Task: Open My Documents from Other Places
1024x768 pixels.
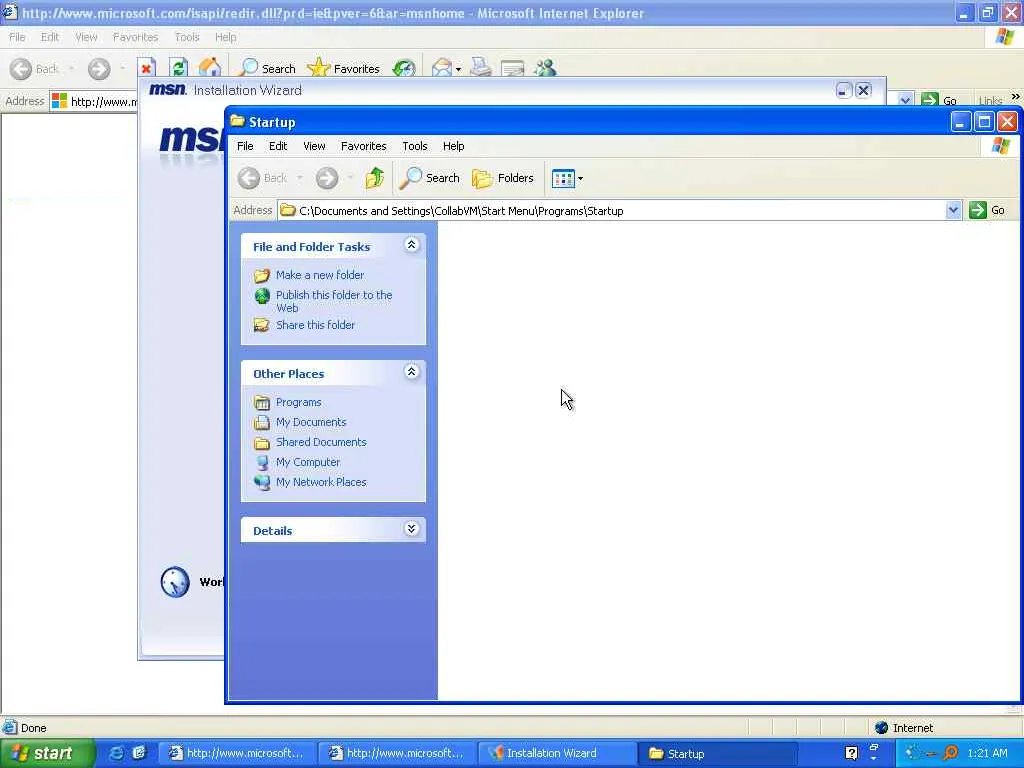Action: 311,422
